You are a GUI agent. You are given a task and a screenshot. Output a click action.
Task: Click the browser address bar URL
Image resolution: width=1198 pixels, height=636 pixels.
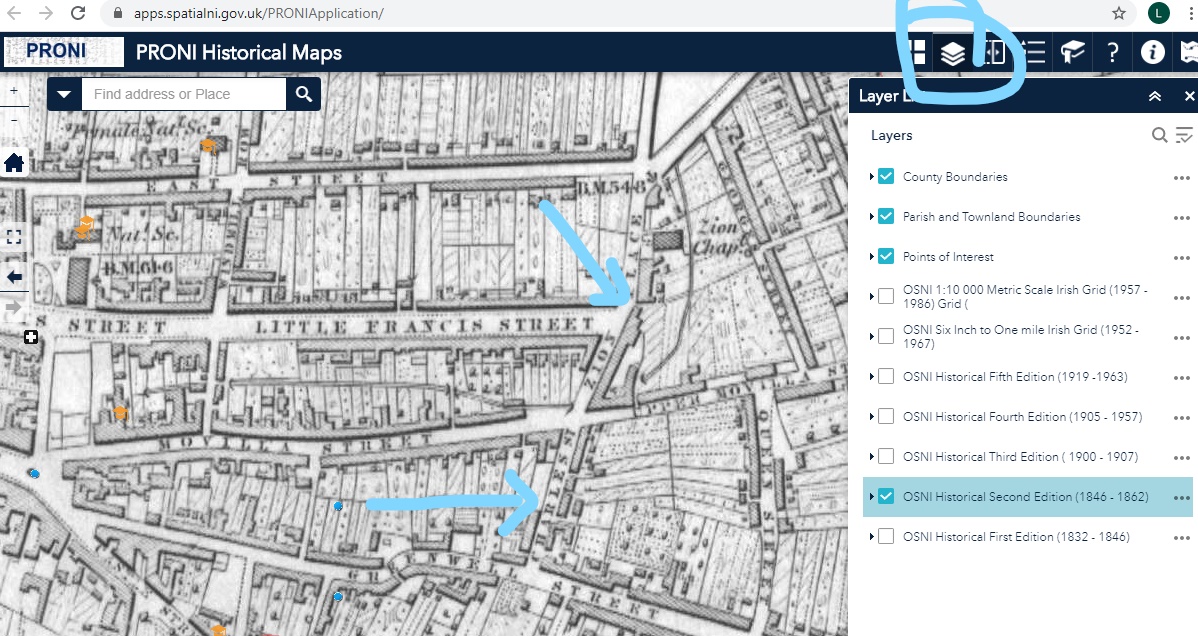click(258, 13)
